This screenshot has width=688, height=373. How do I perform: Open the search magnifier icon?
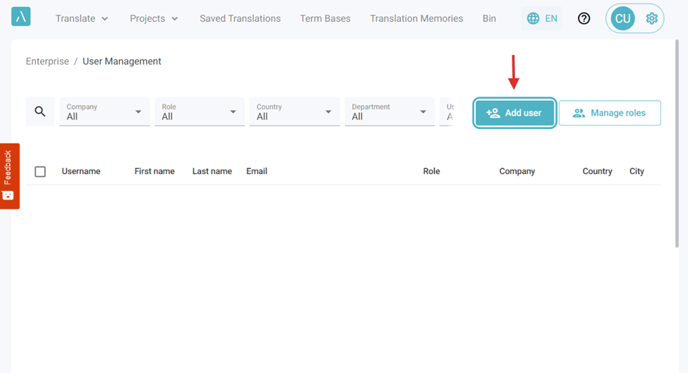(40, 111)
